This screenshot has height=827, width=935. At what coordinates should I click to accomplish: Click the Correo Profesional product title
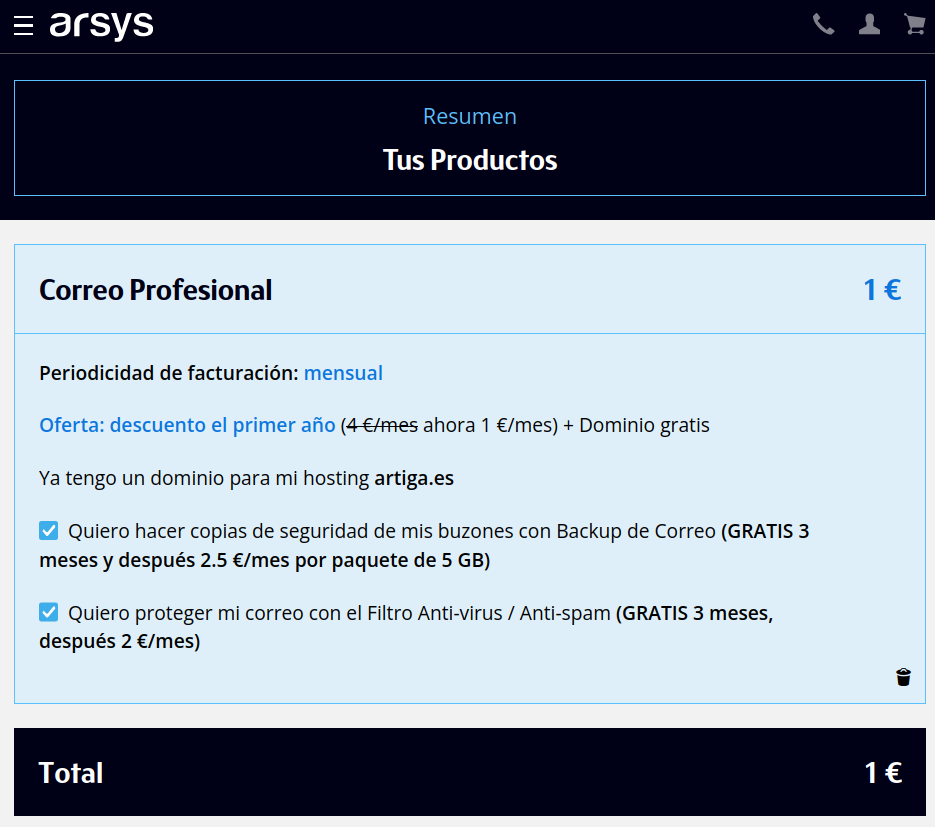(155, 290)
